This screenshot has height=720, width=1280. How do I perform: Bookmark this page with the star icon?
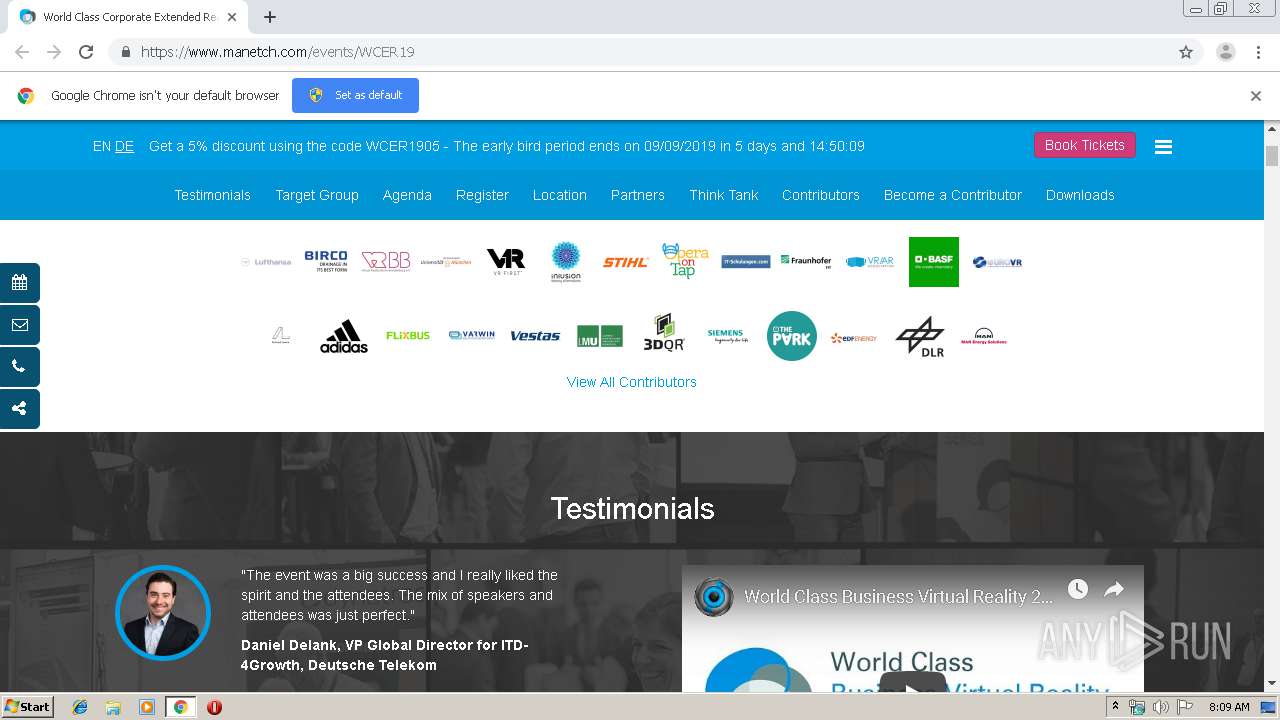(1186, 52)
